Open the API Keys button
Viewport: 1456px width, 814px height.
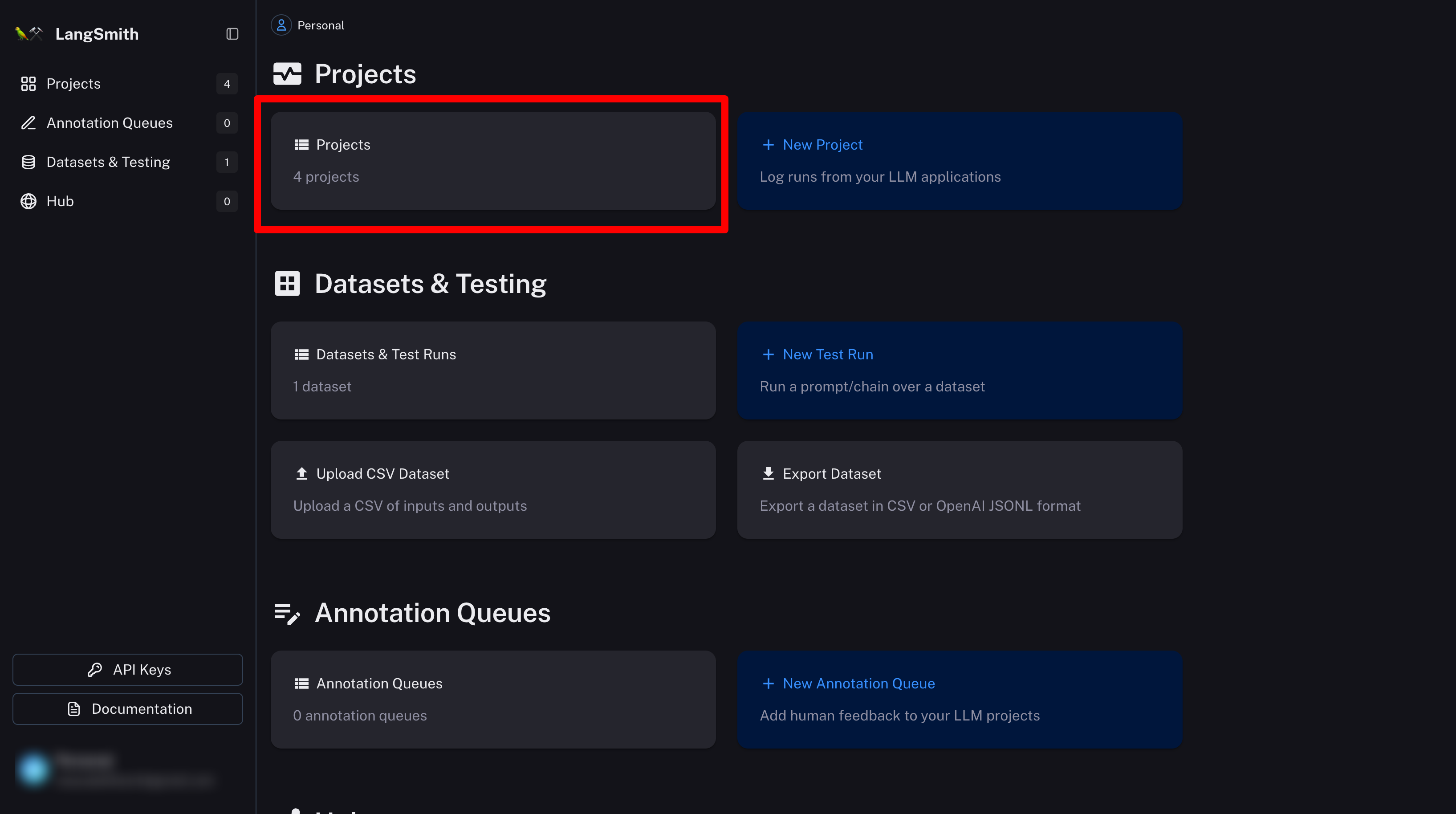click(128, 670)
